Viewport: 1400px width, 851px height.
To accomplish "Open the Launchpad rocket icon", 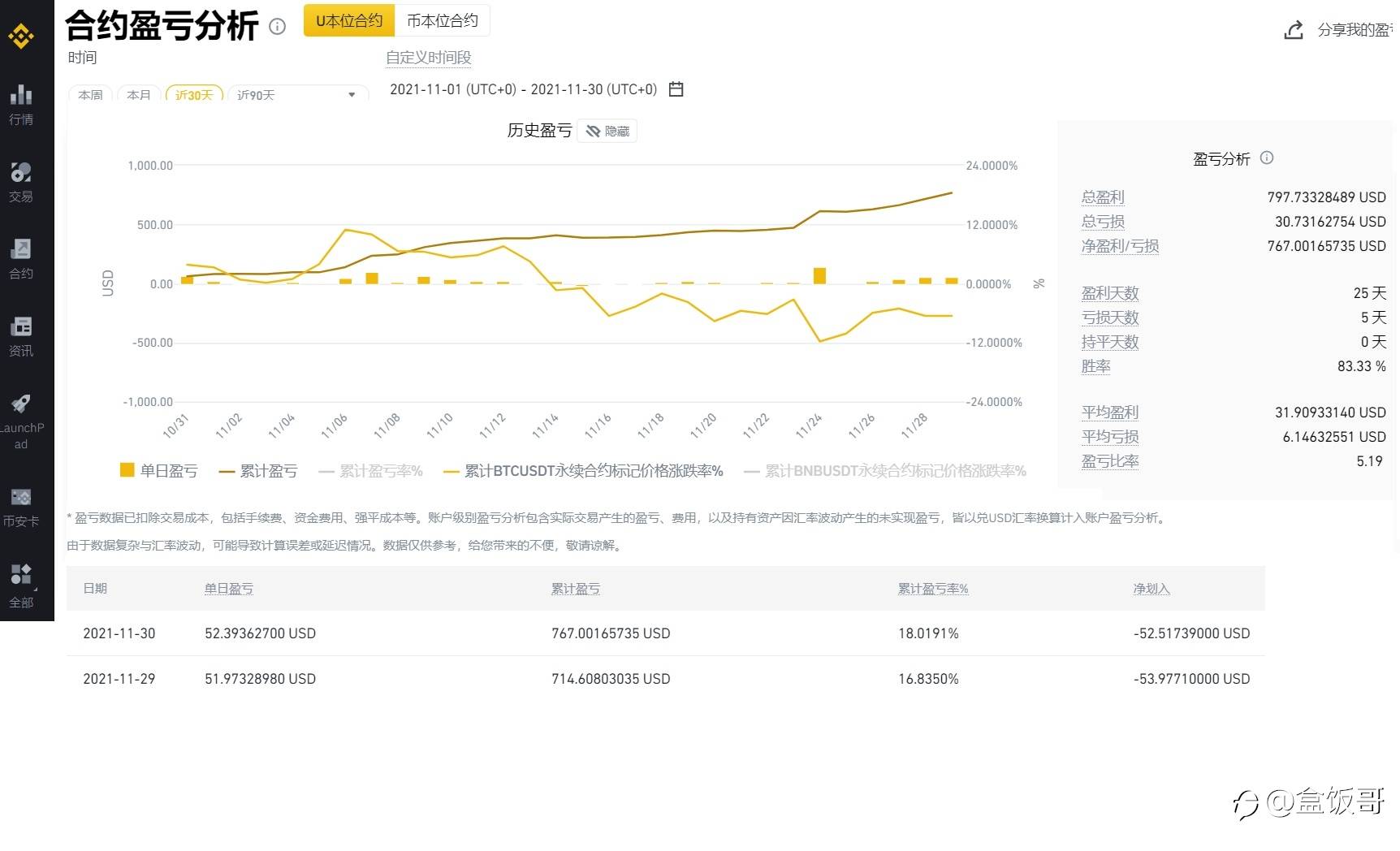I will pos(21,404).
